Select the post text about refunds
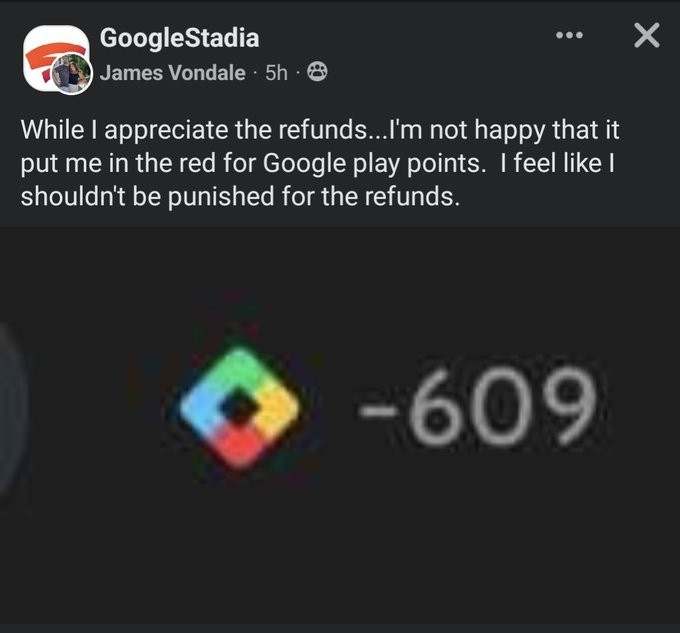Screen dimensions: 680x633 click(x=320, y=163)
